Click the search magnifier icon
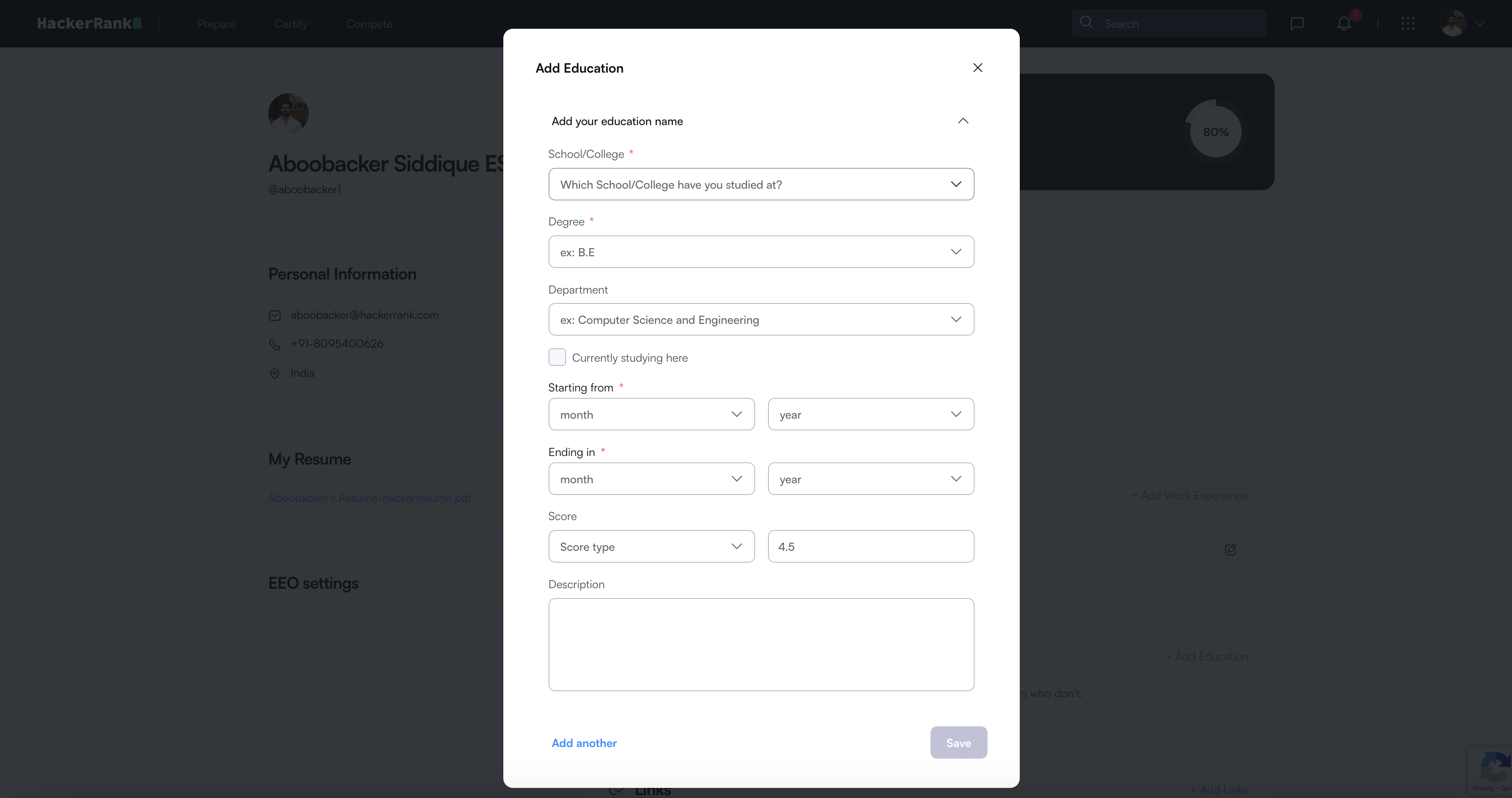The width and height of the screenshot is (1512, 798). click(1086, 22)
